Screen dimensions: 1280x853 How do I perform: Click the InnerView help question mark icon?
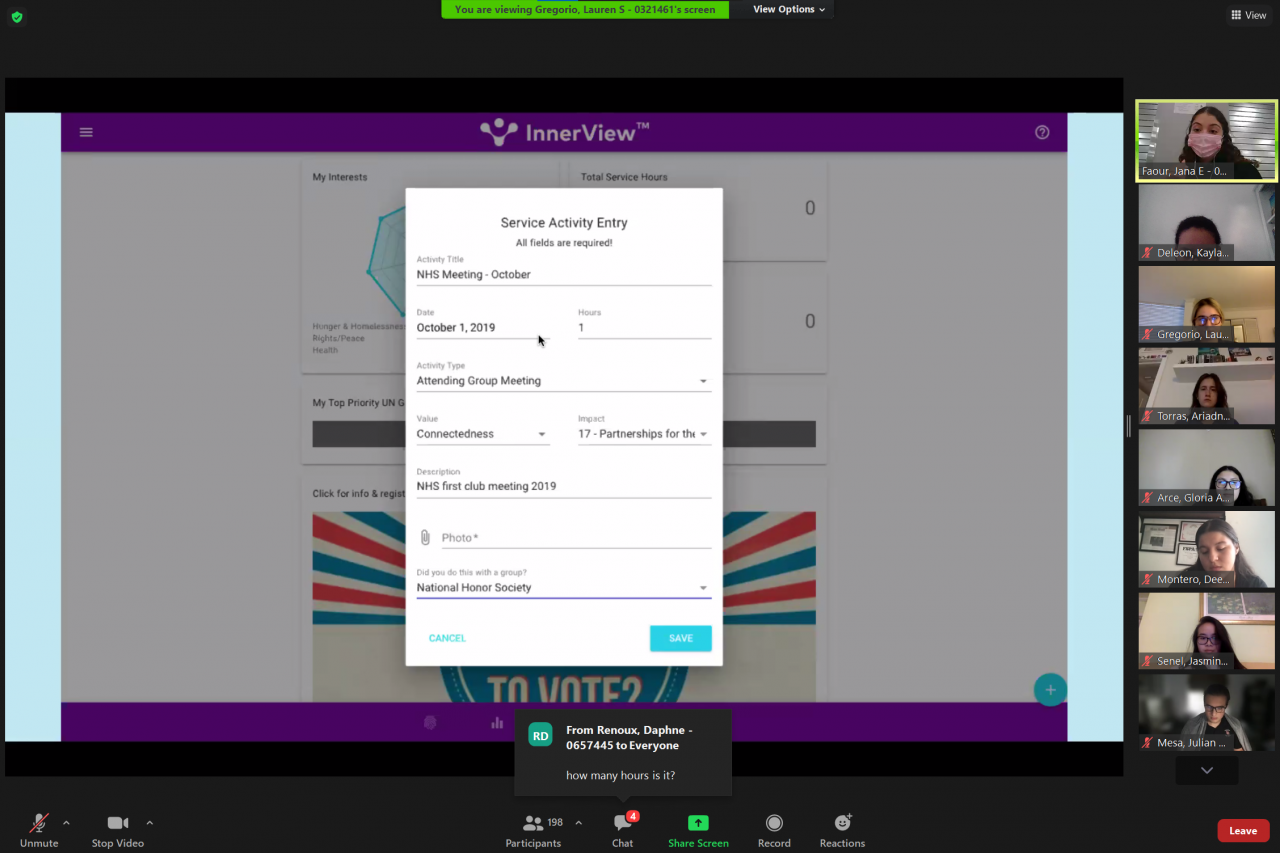coord(1042,132)
